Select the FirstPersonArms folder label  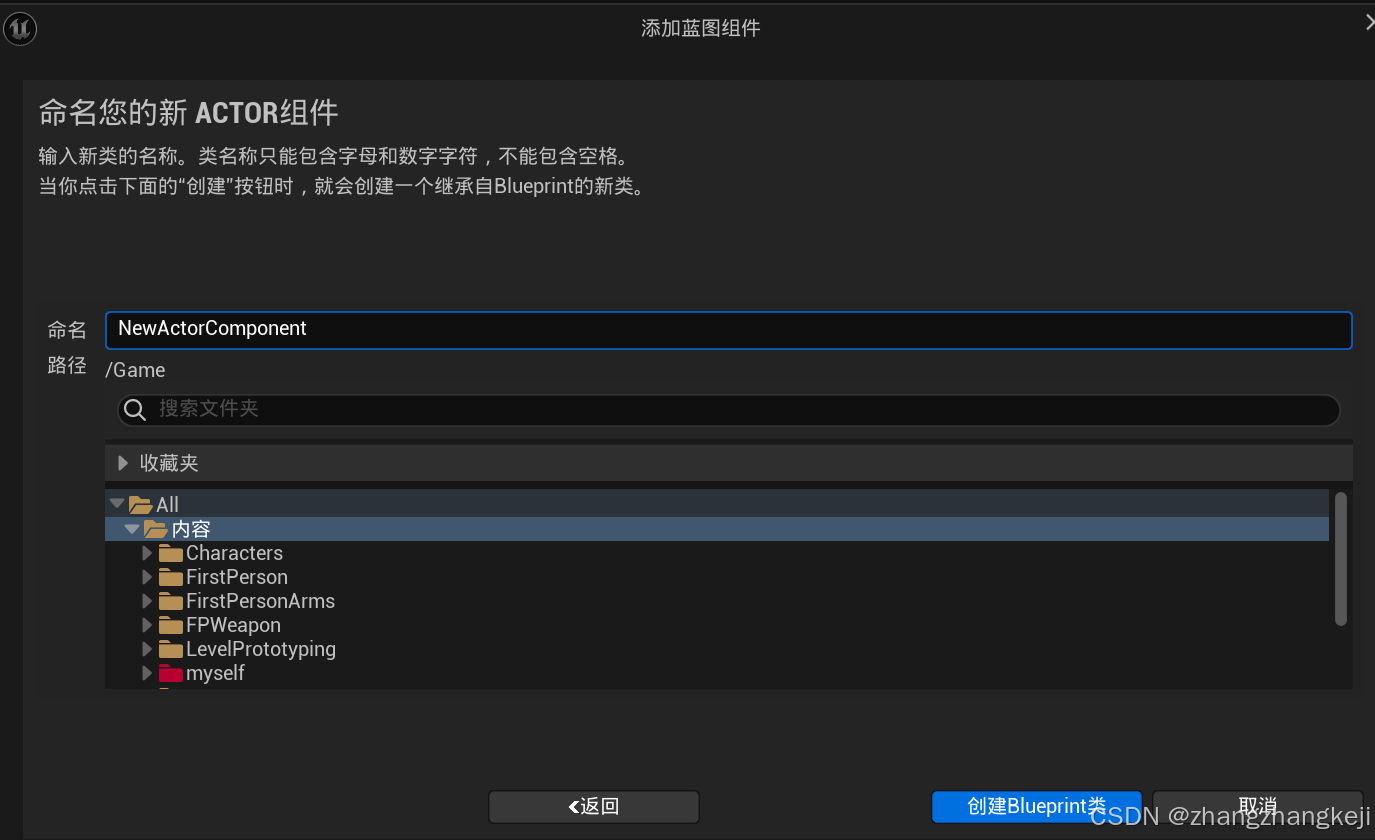[x=260, y=601]
